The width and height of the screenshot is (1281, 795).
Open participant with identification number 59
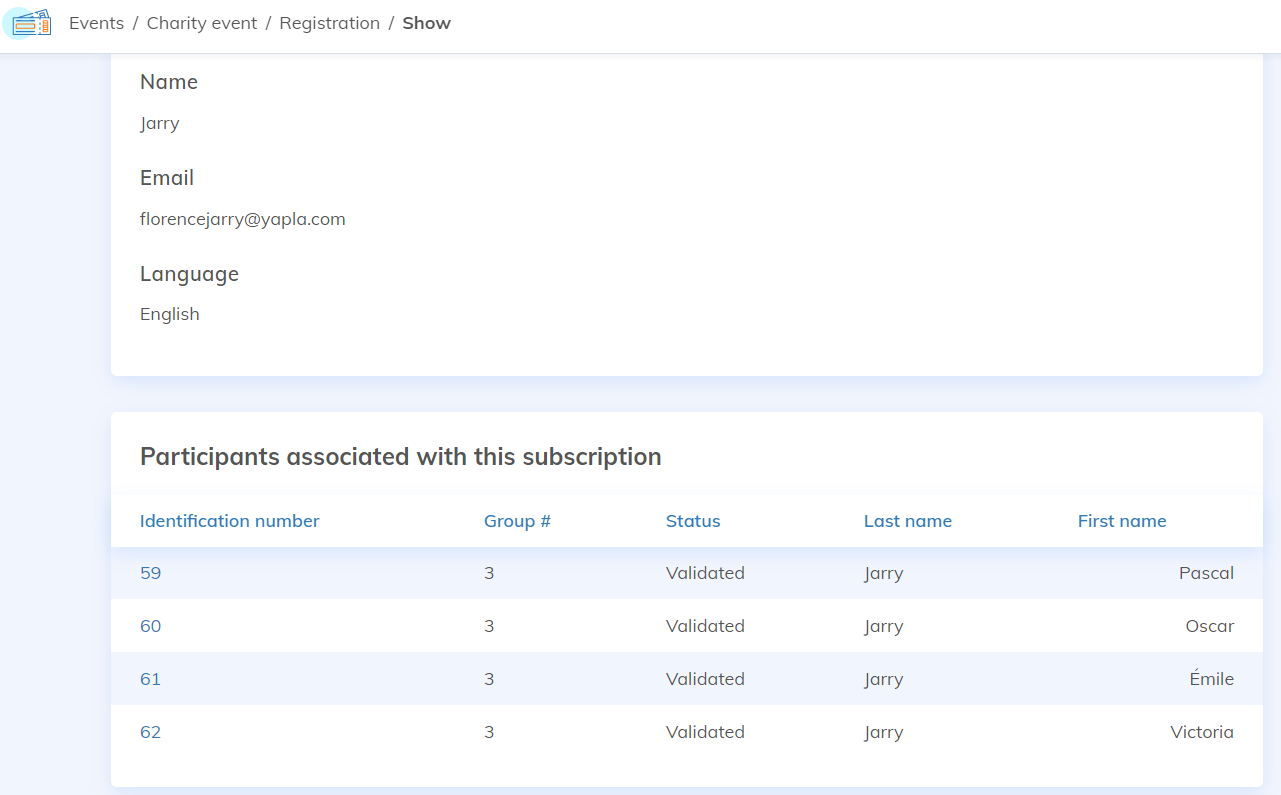[150, 573]
